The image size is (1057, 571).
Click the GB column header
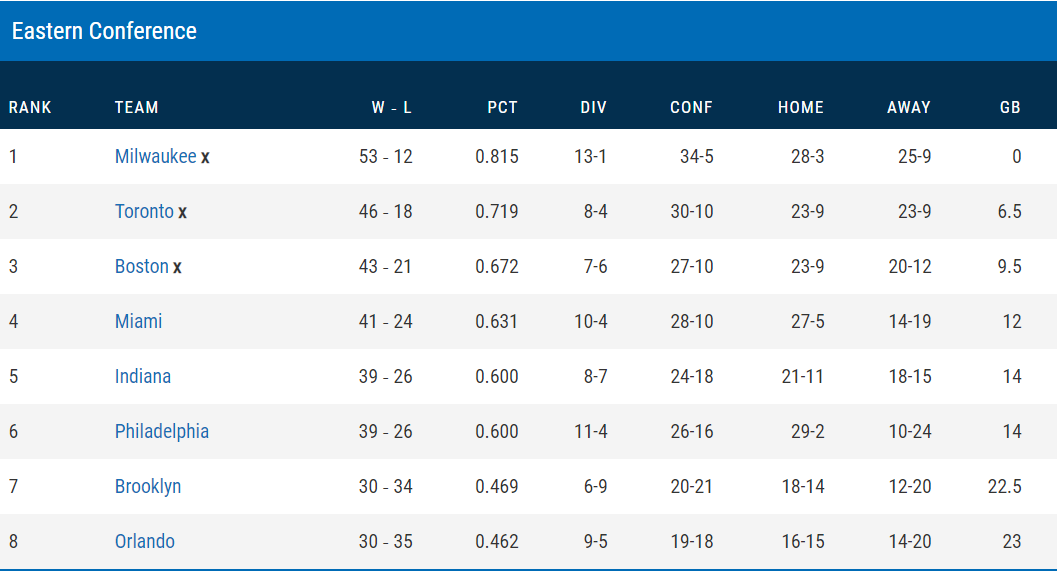pyautogui.click(x=1009, y=107)
